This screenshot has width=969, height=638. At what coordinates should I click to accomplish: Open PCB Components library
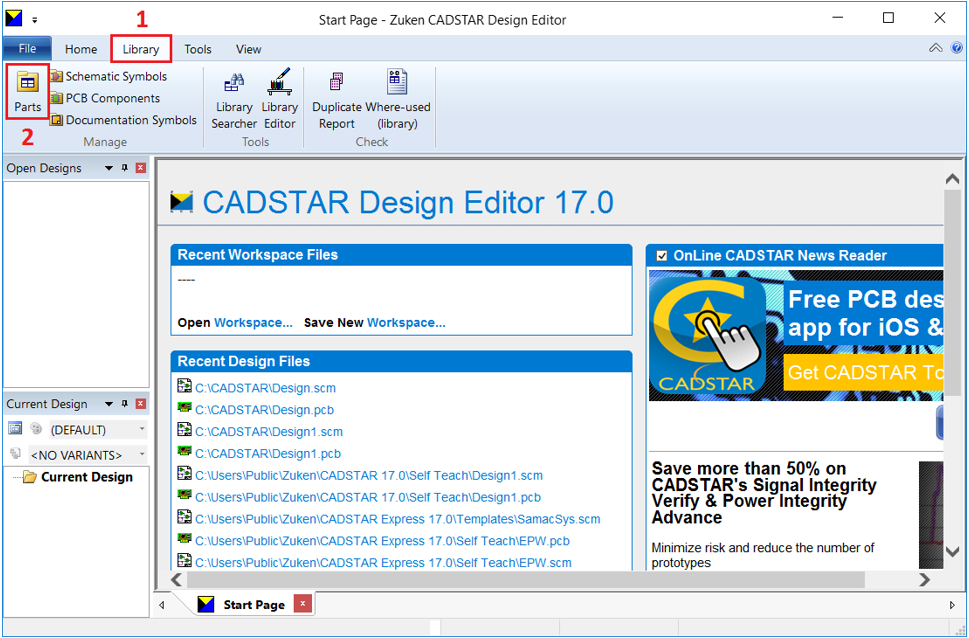point(105,98)
